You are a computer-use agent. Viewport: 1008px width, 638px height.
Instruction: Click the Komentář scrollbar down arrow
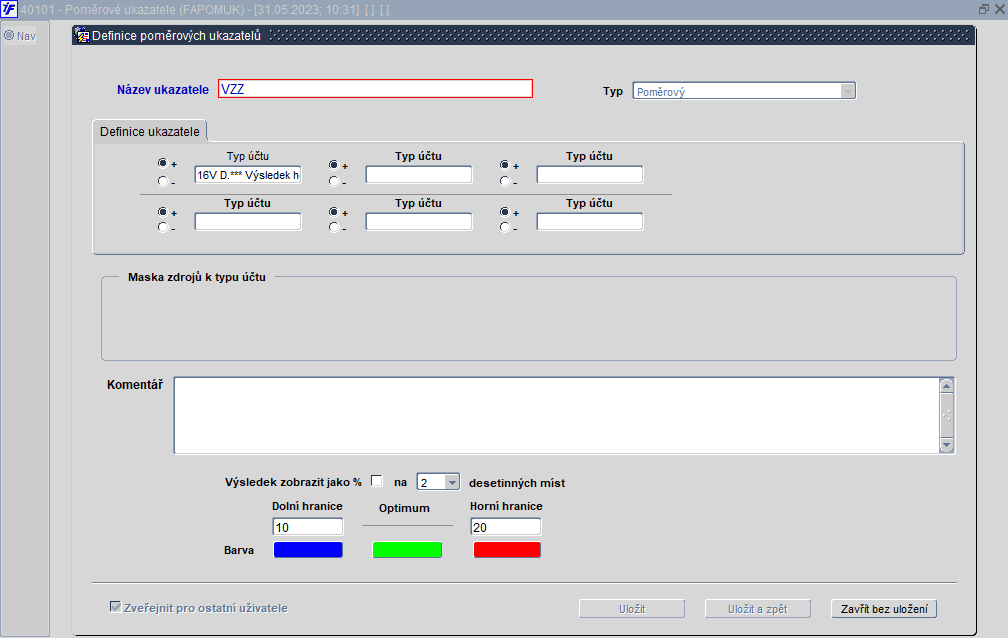pos(946,445)
